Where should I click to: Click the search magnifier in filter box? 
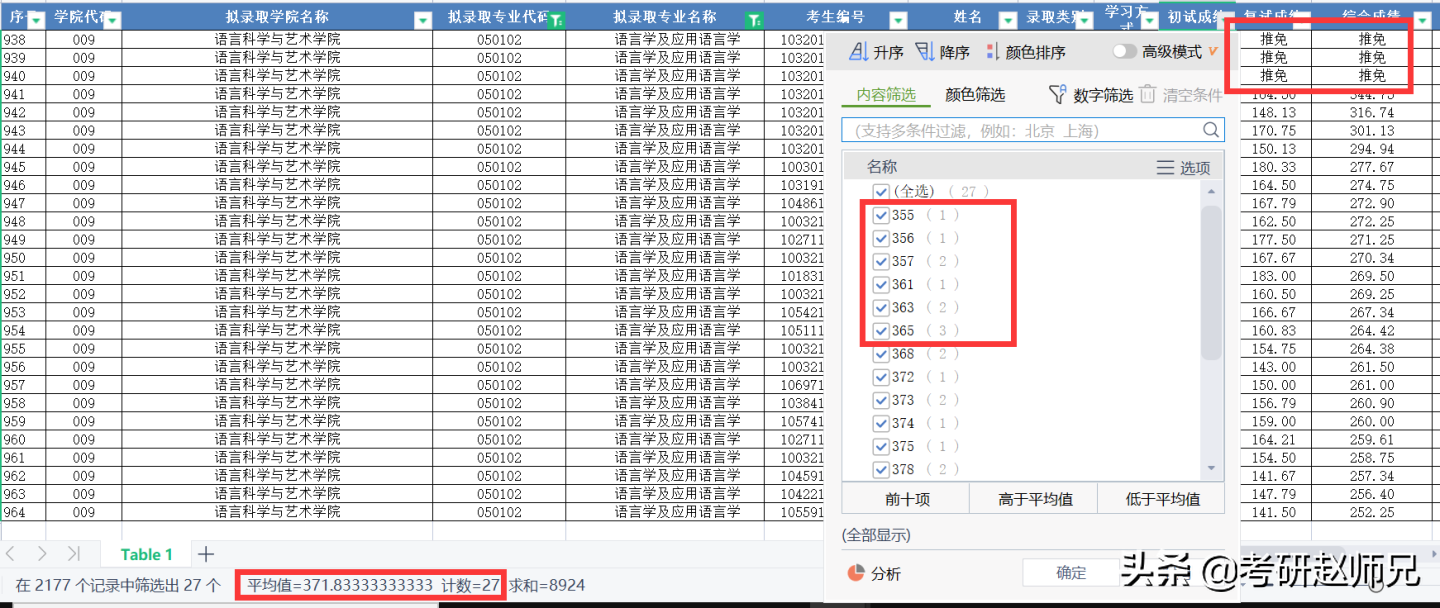tap(1210, 129)
